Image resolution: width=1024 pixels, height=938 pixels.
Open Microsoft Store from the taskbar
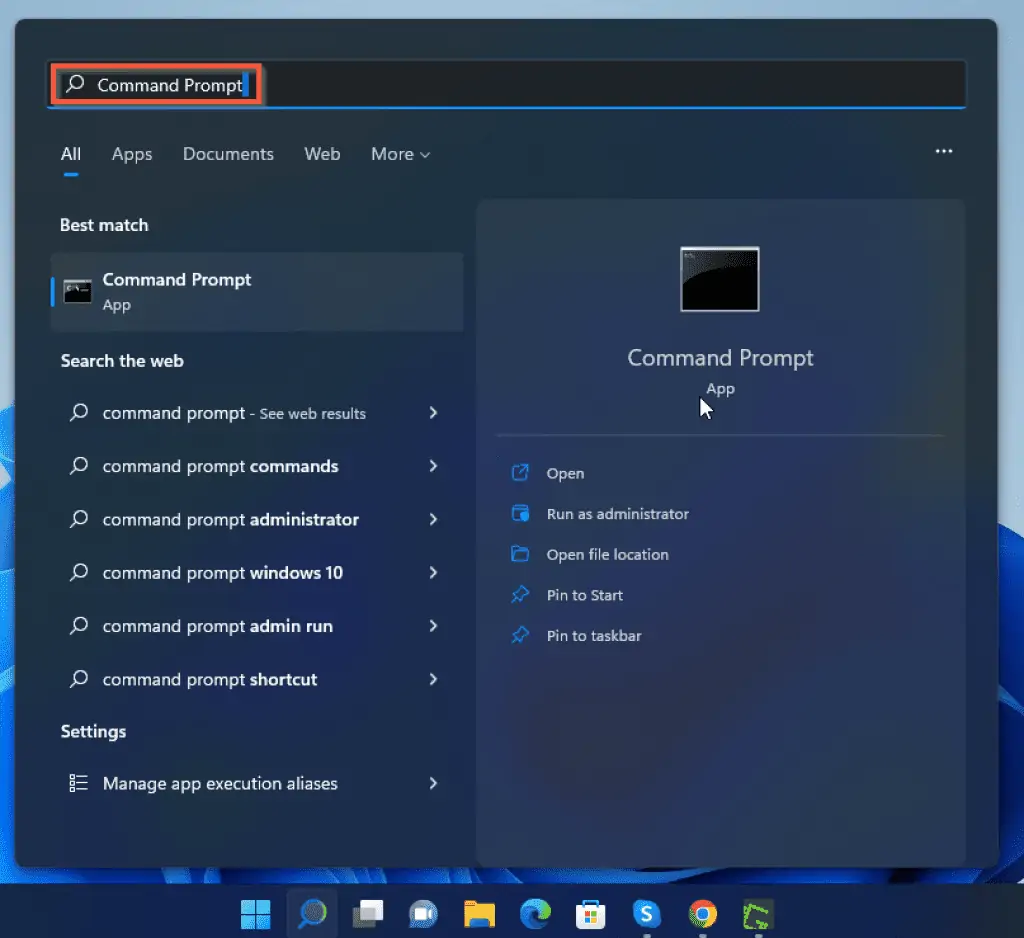point(590,914)
